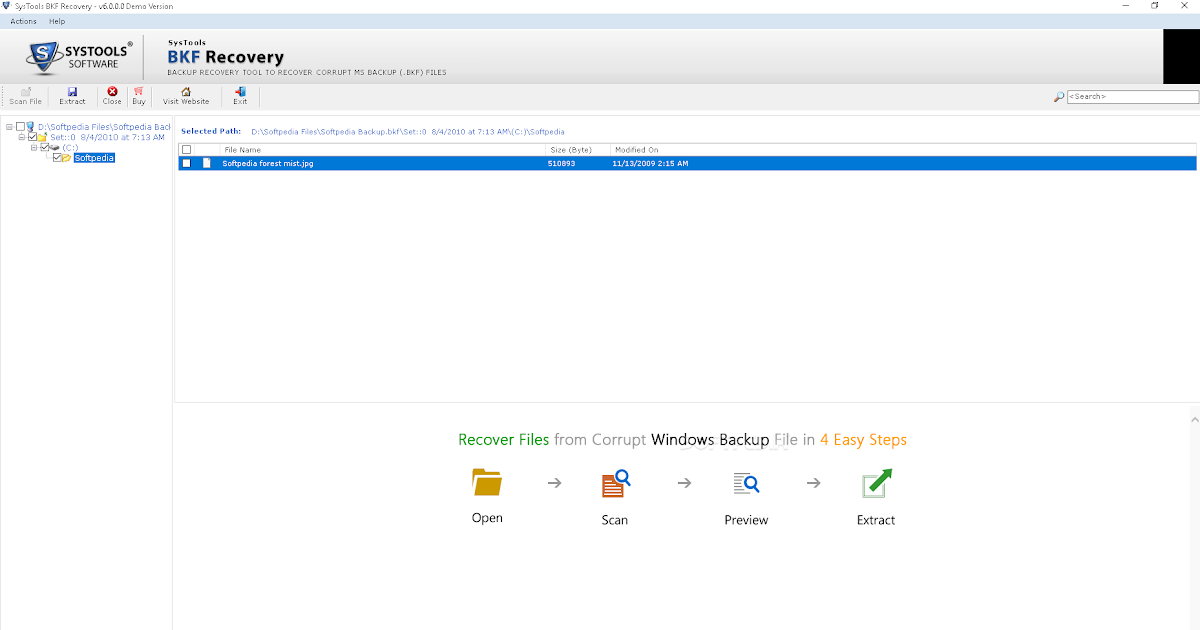This screenshot has width=1200, height=630.
Task: Click the Buy shopping cart icon
Action: tap(138, 92)
